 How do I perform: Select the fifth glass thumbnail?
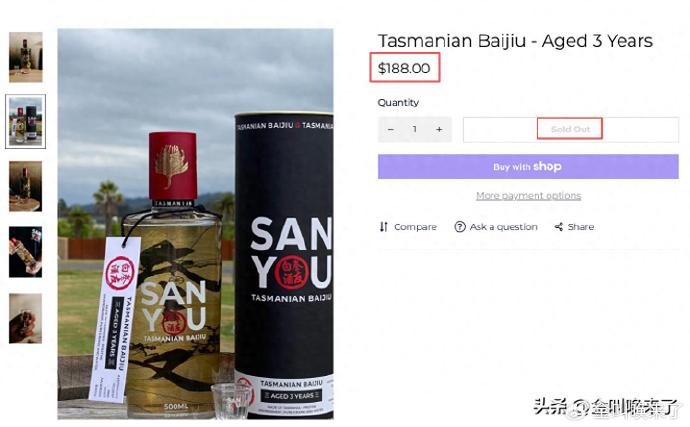[x=26, y=318]
